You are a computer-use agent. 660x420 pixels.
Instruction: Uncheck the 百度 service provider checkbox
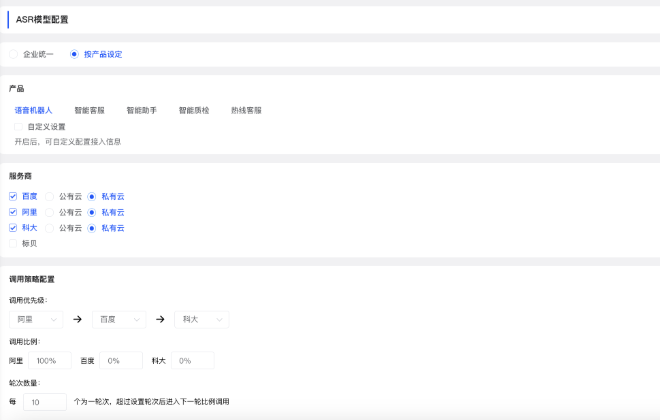point(13,196)
